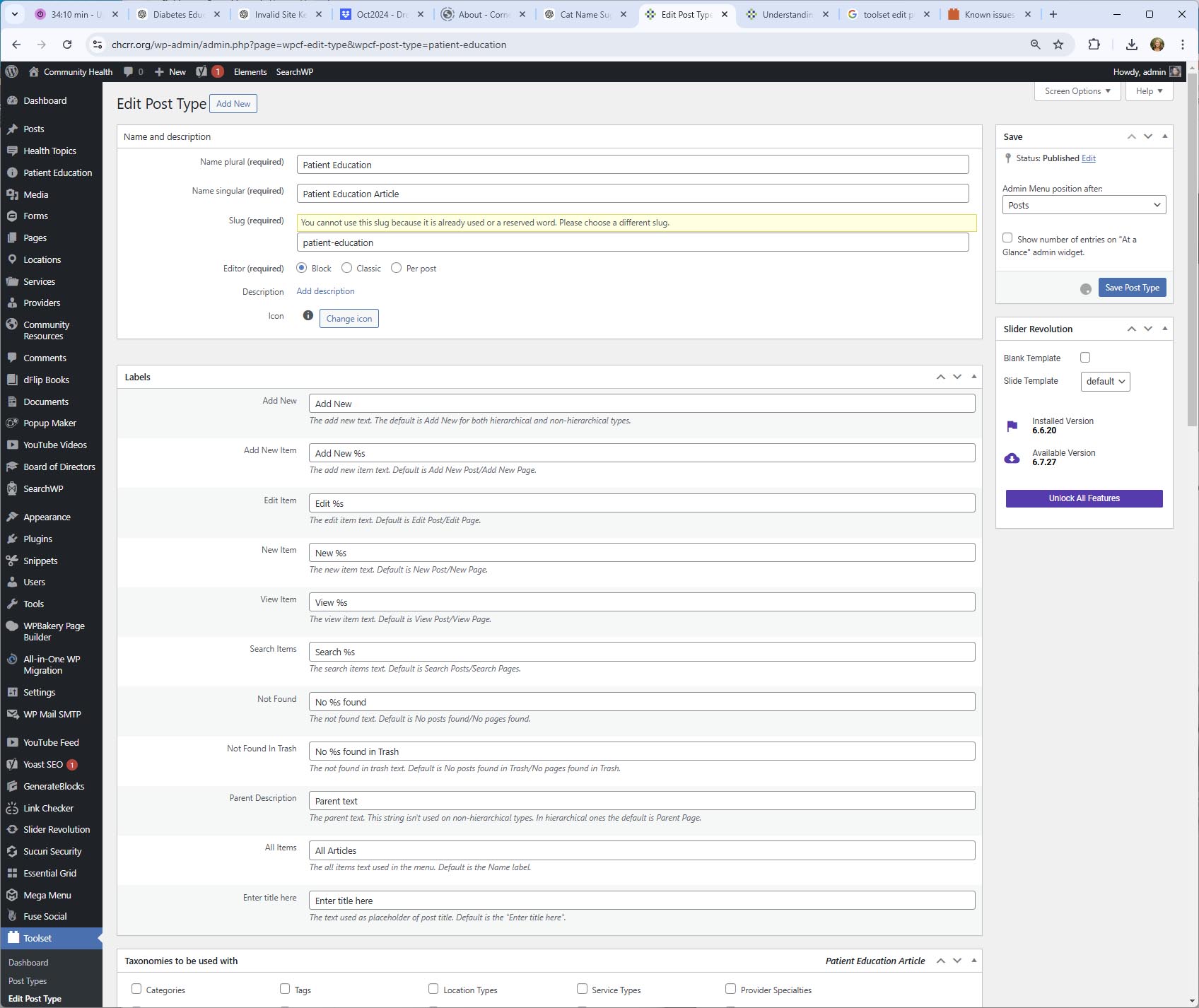Move the Labels panel up

[941, 377]
